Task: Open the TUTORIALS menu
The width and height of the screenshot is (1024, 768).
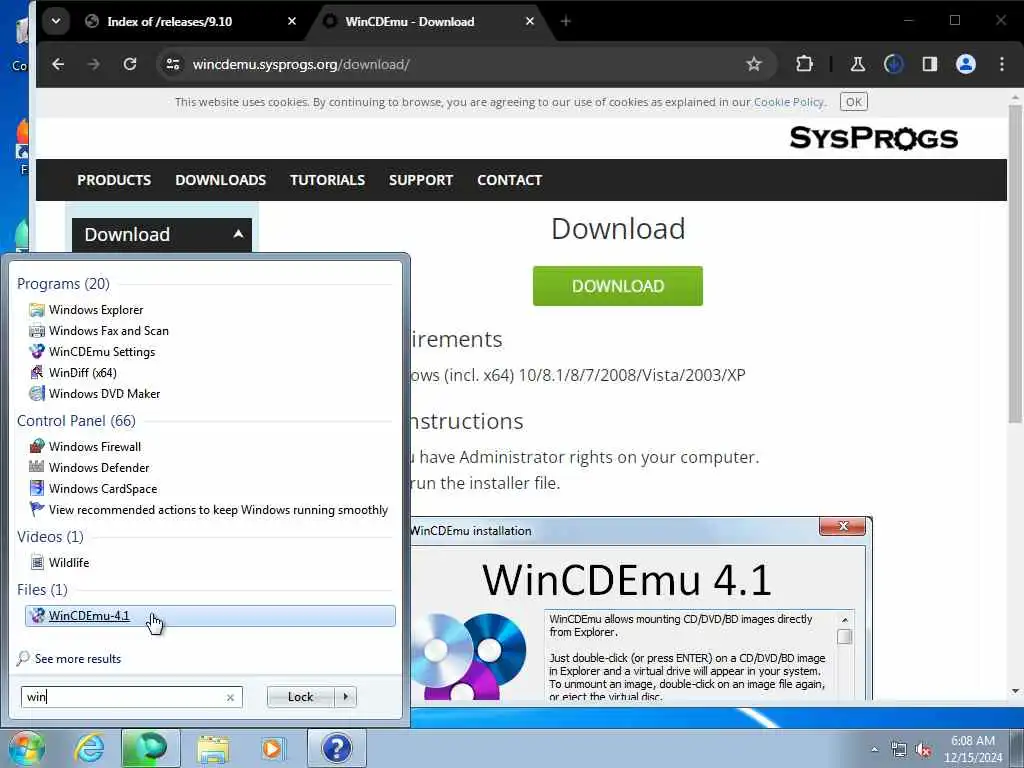Action: (327, 180)
